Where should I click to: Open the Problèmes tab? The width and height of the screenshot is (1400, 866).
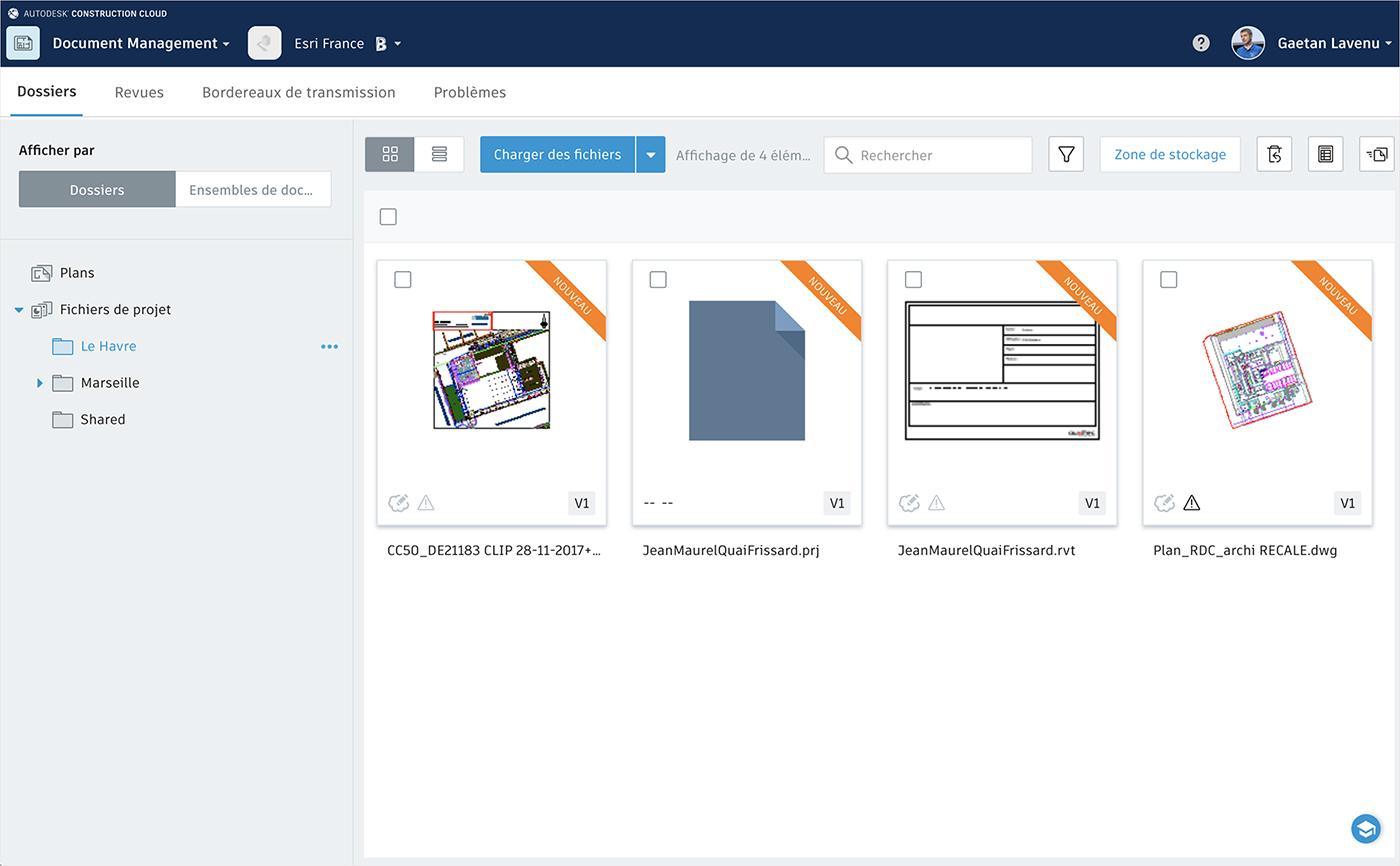[470, 92]
